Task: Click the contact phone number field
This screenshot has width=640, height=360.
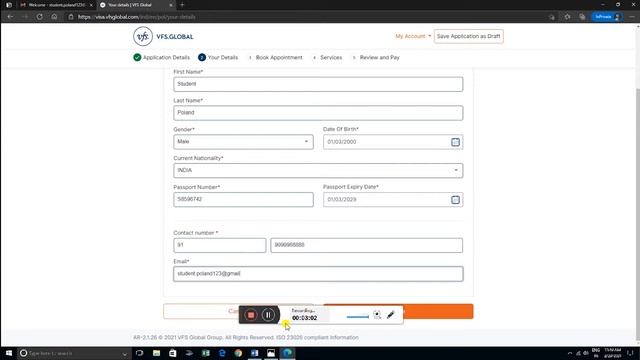Action: pyautogui.click(x=367, y=245)
